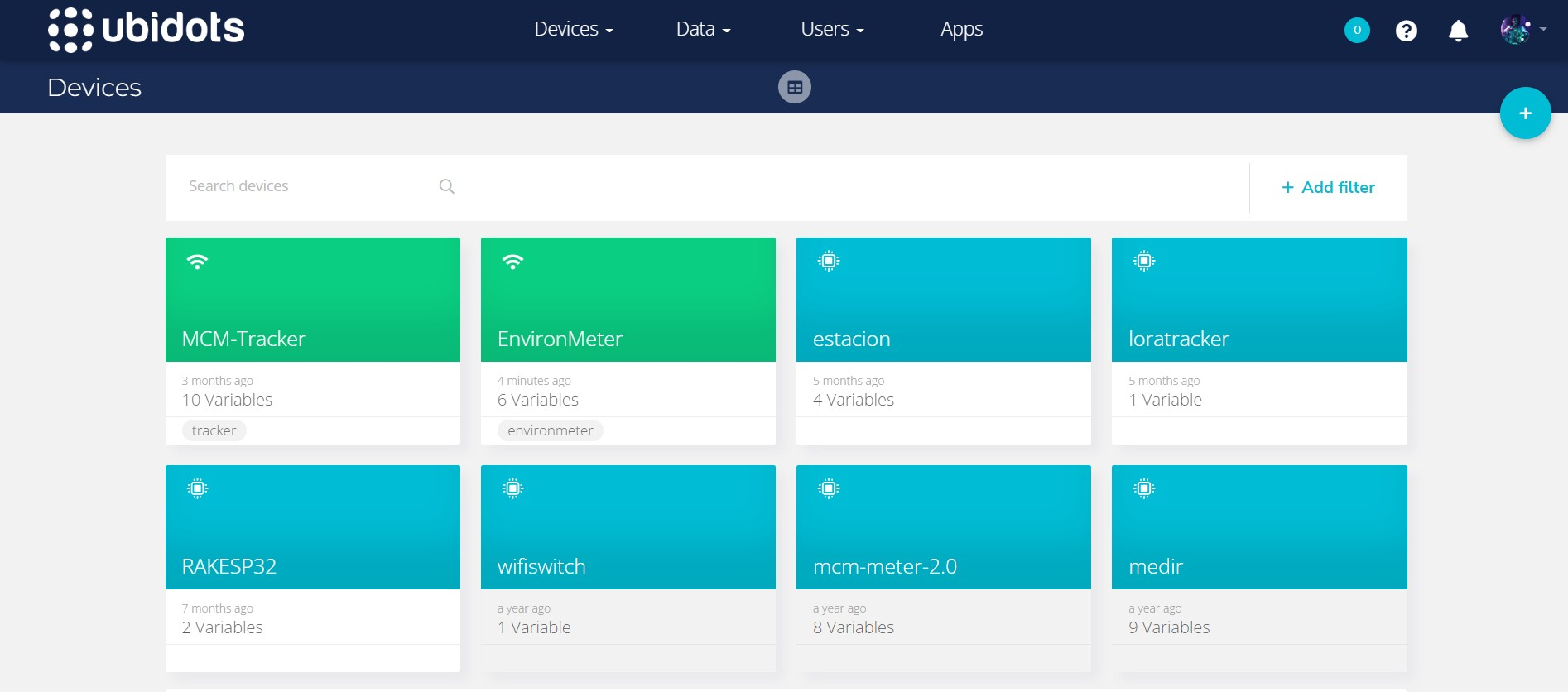This screenshot has width=1568, height=692.
Task: Click the '6 Variables' text
Action: coord(538,400)
